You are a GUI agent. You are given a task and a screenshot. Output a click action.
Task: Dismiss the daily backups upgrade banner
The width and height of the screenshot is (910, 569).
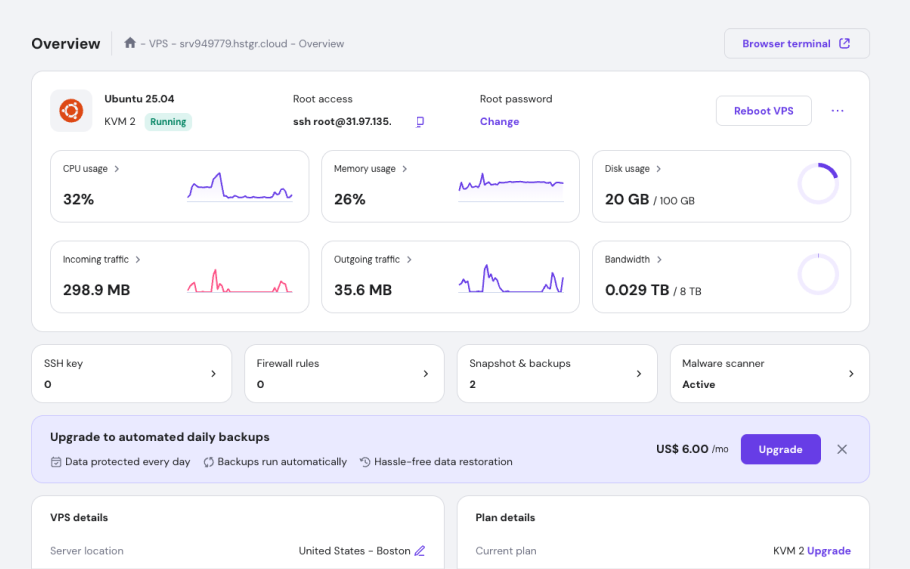pos(842,449)
